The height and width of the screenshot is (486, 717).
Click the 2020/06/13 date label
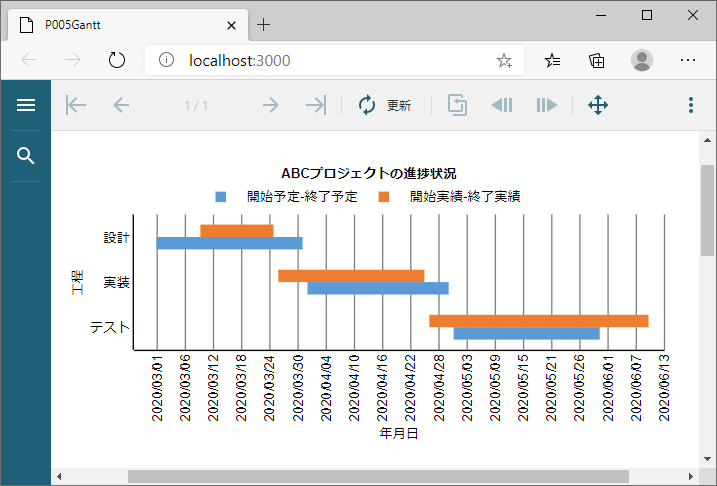pos(664,388)
